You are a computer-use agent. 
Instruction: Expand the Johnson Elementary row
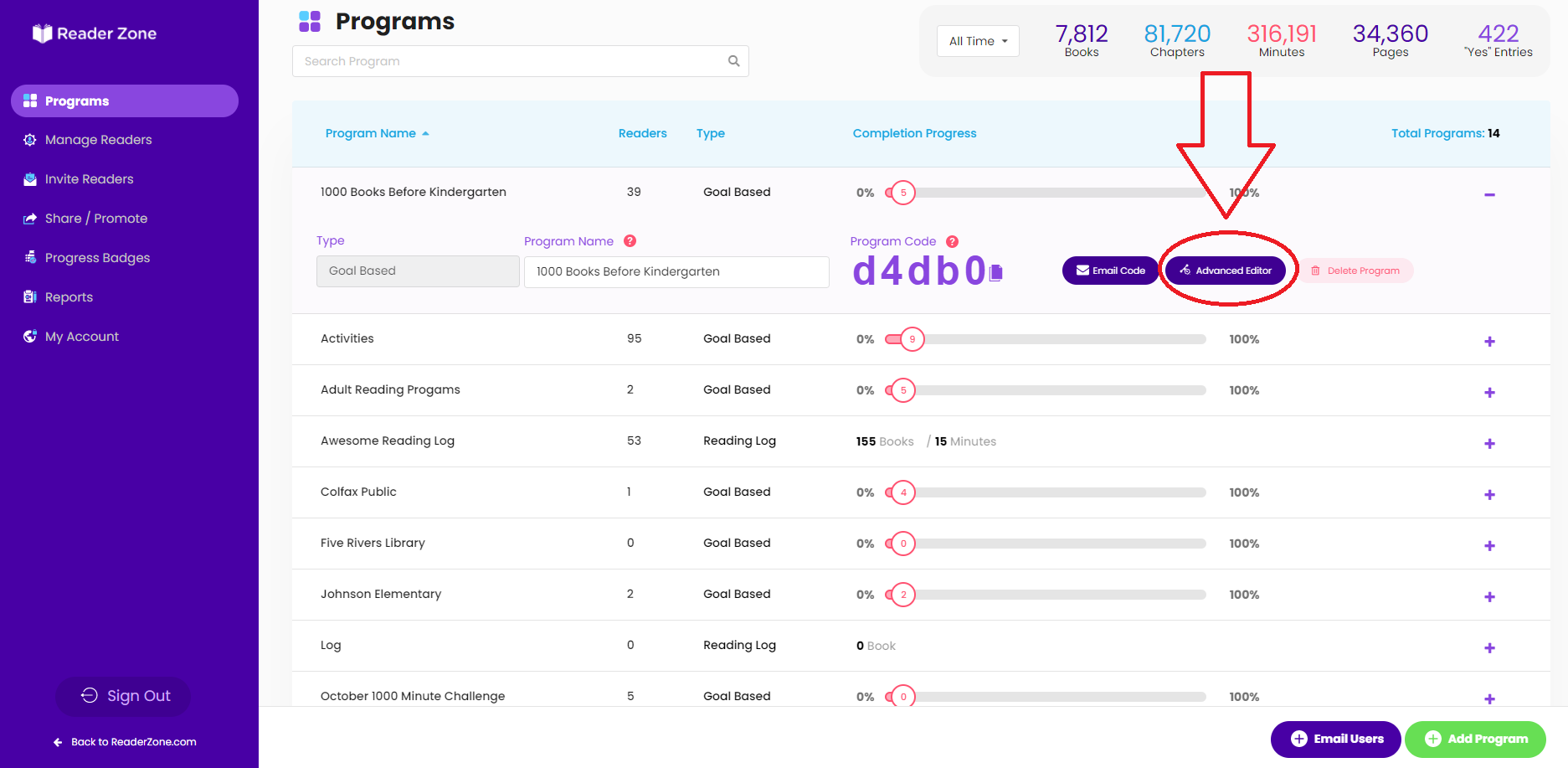click(x=1489, y=596)
